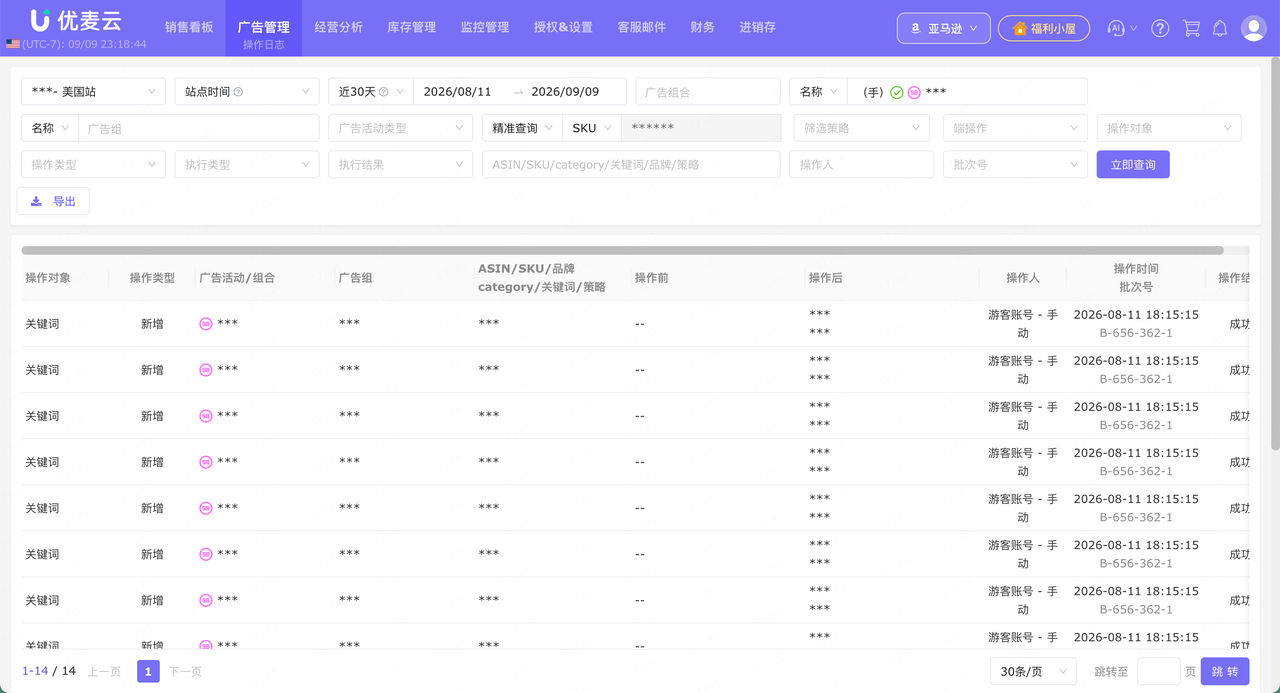This screenshot has height=693, width=1280.
Task: Click the 操作人 input field
Action: [x=861, y=164]
